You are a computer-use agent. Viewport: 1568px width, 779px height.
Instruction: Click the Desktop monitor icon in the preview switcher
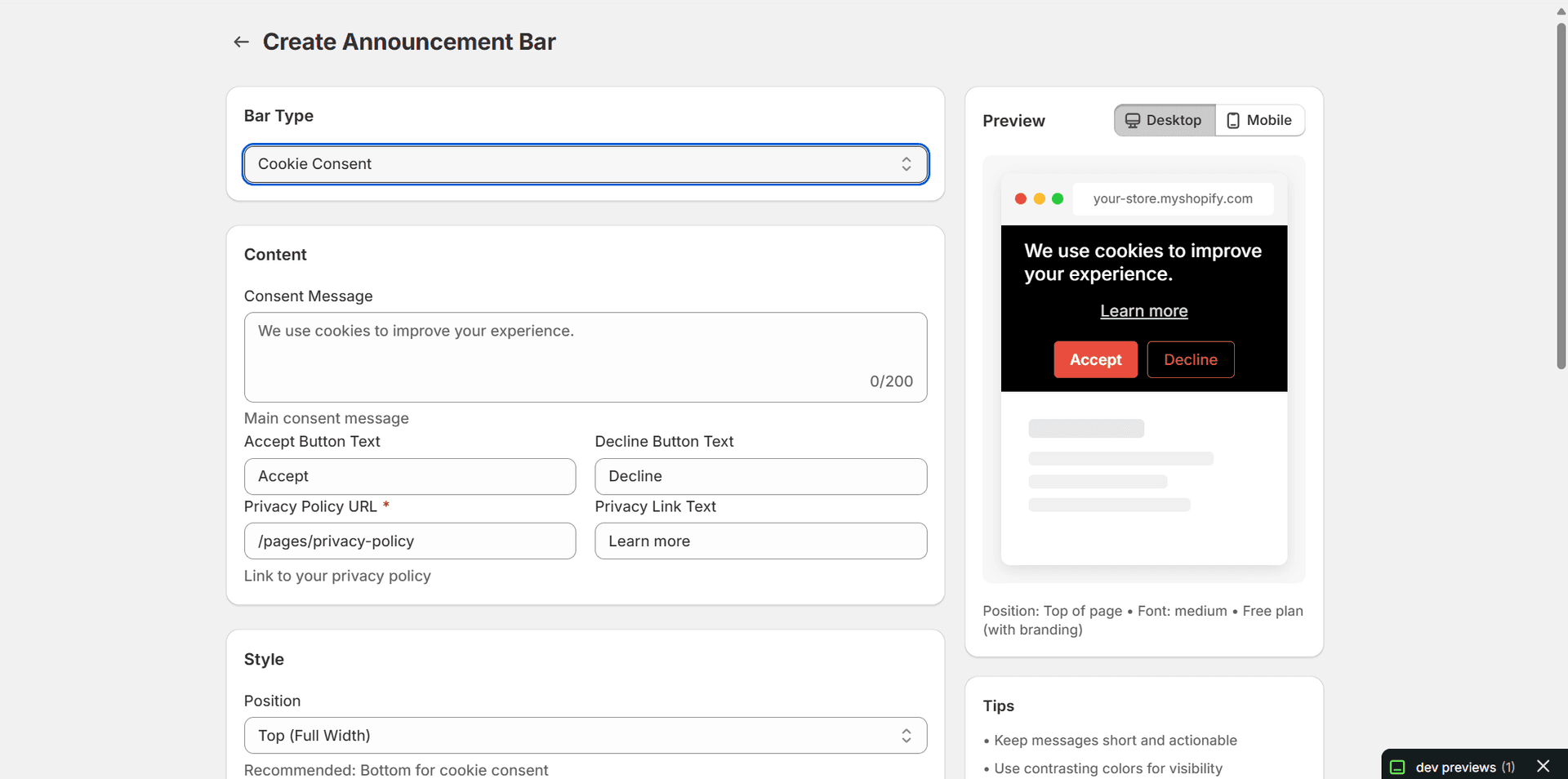[1133, 119]
